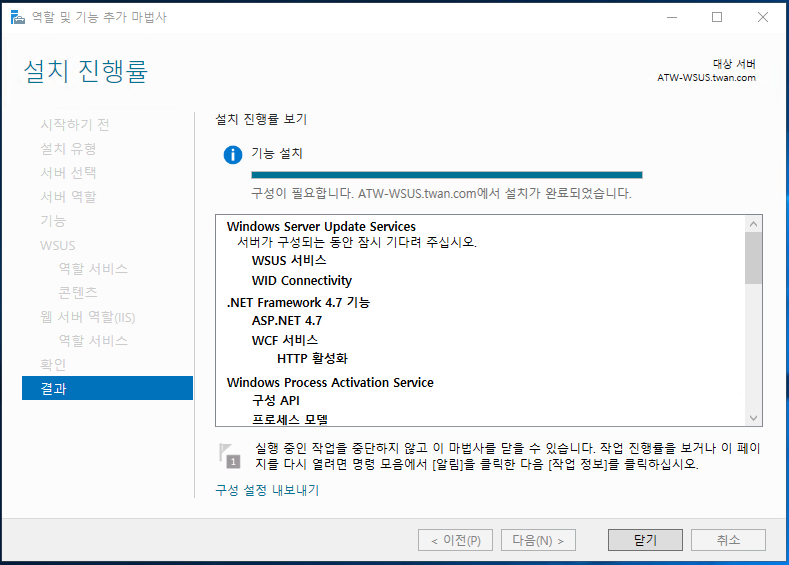Click the target server name ATW-WSUS.twan.com
The height and width of the screenshot is (565, 789).
click(x=706, y=77)
